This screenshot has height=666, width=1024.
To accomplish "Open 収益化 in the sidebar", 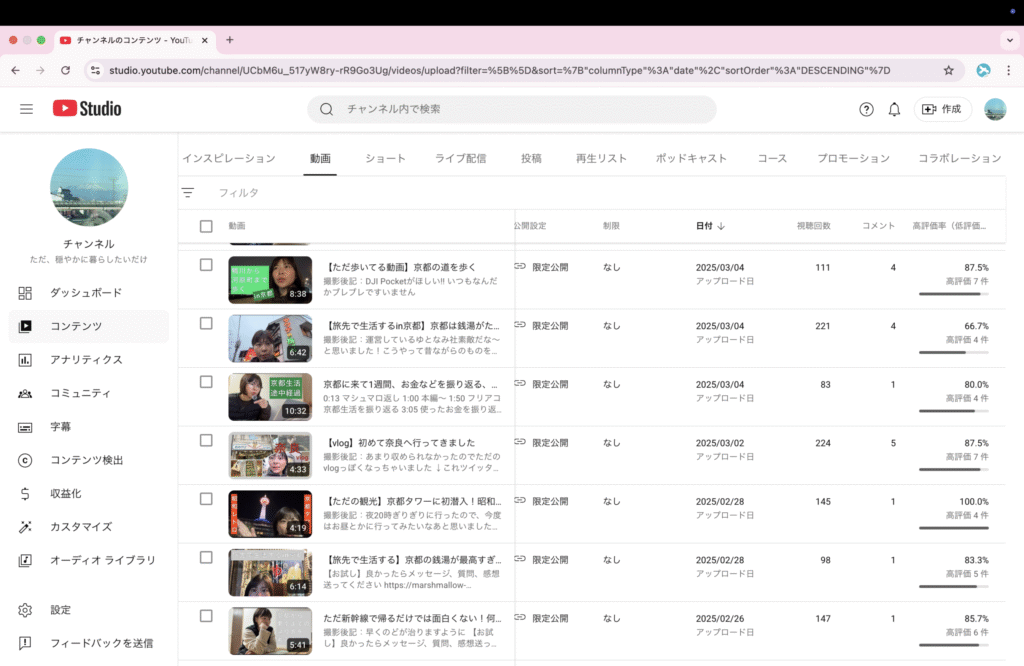I will 66,494.
